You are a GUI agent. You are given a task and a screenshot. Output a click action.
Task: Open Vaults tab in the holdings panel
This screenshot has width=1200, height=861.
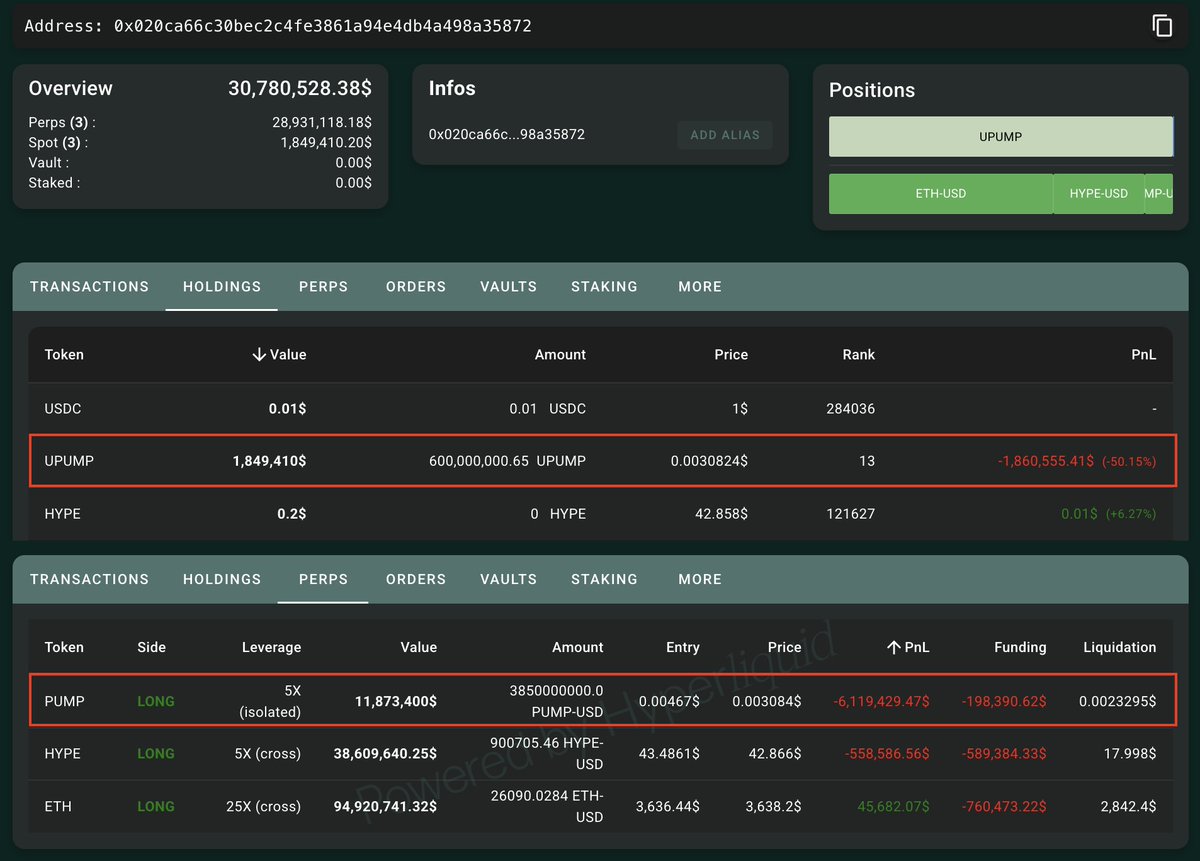click(x=508, y=286)
